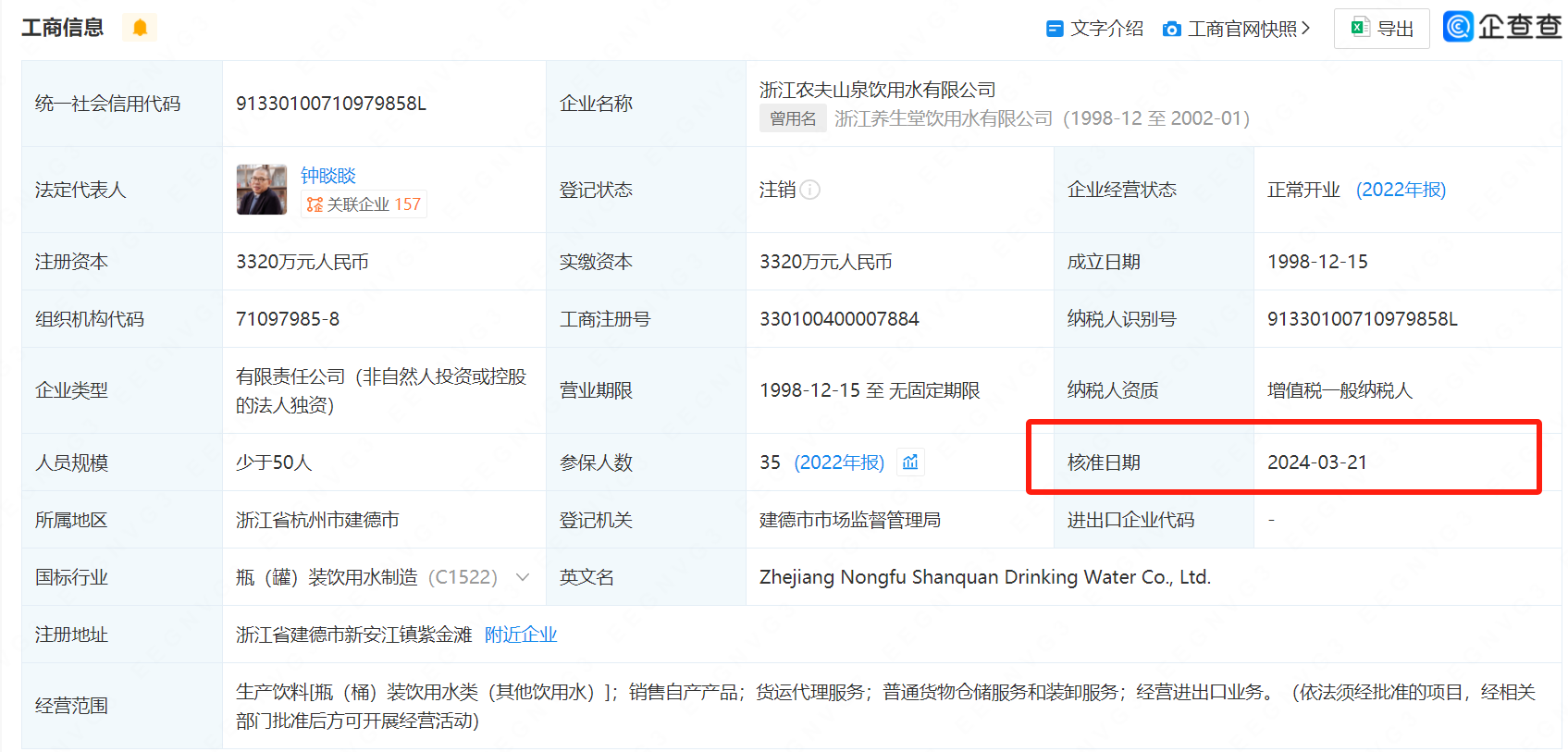Click English name Zhejiang Nongfu Shanquan Drinking Water

pos(985,577)
